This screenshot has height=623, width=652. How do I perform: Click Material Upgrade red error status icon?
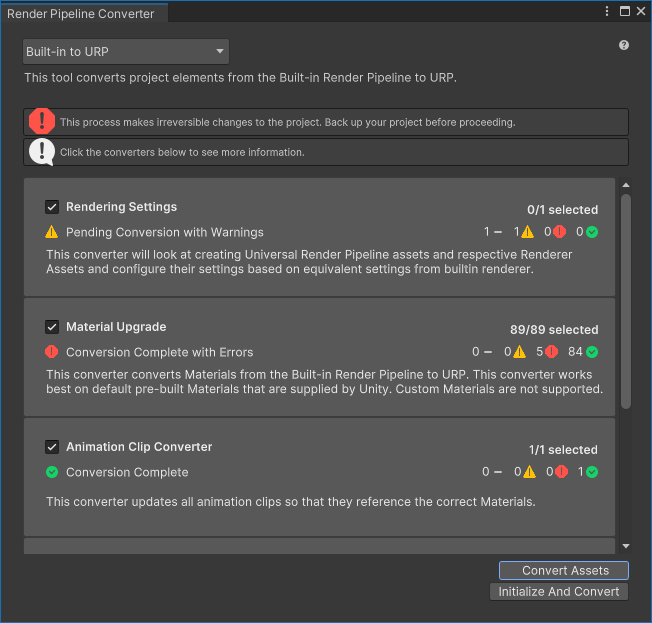52,352
